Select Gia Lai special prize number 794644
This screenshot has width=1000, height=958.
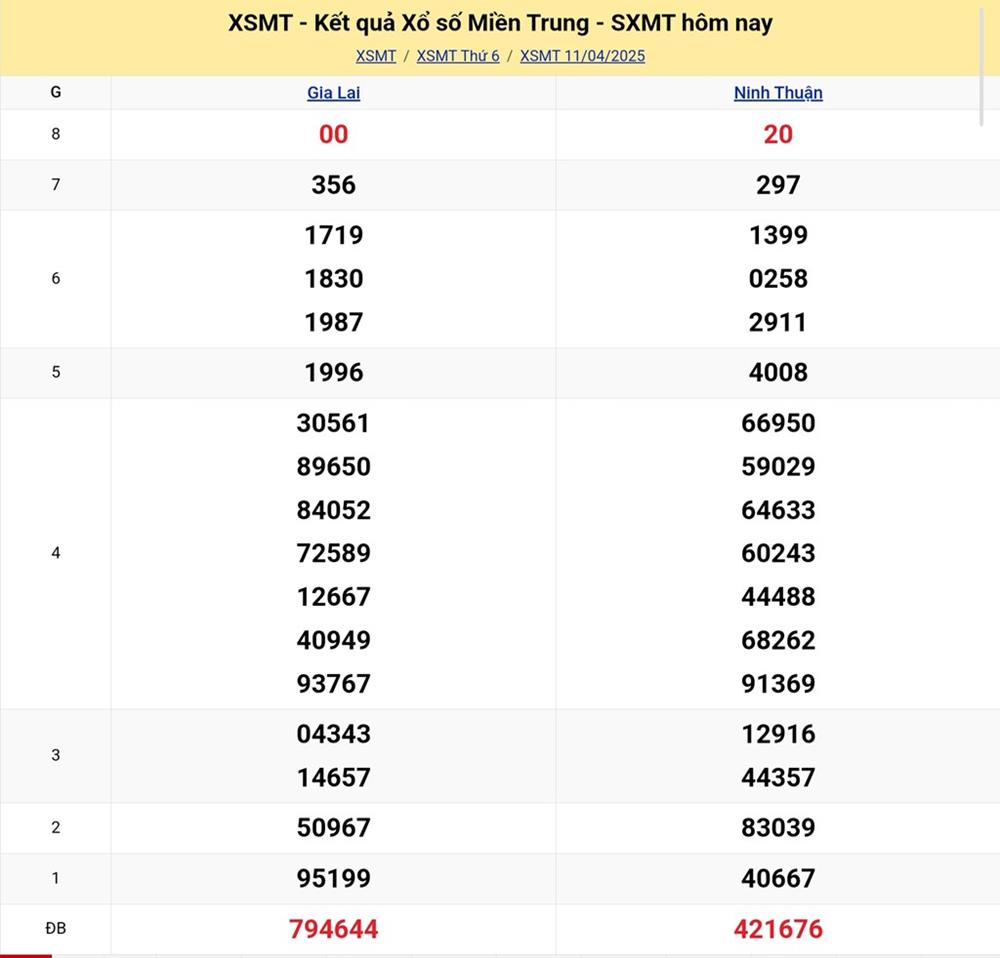[x=333, y=929]
